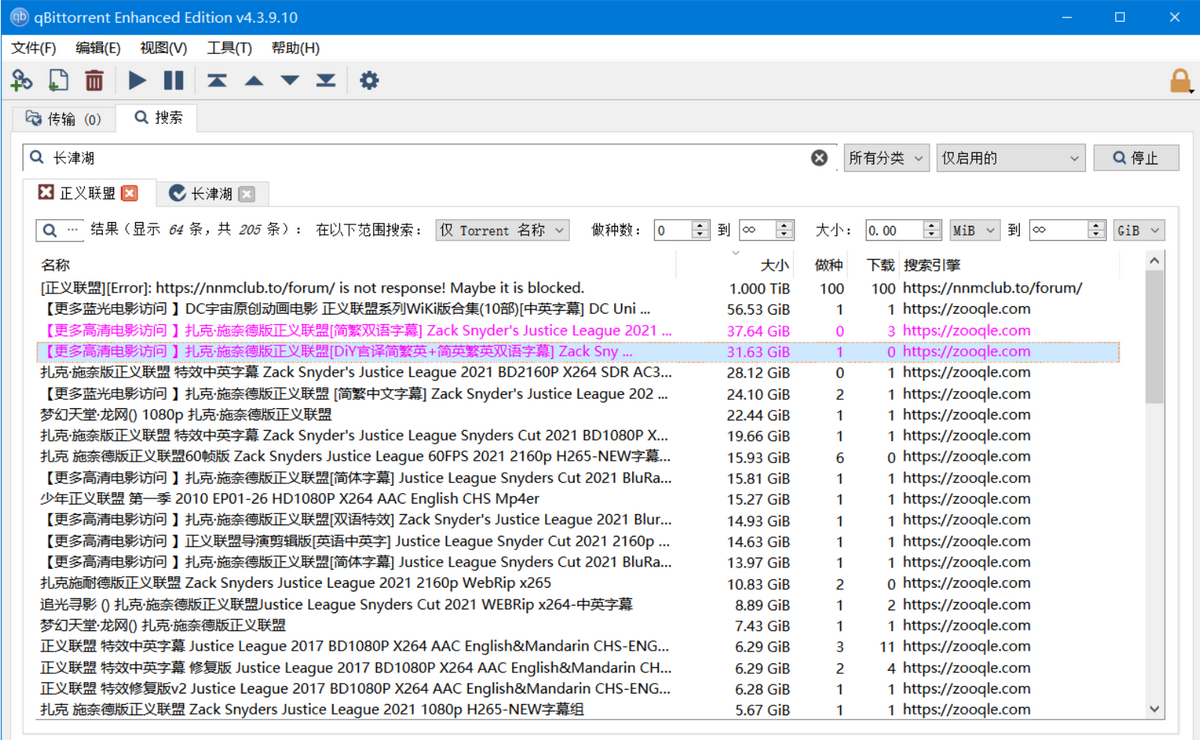Viewport: 1200px width, 740px height.
Task: Click the add torrent link icon
Action: tap(21, 80)
